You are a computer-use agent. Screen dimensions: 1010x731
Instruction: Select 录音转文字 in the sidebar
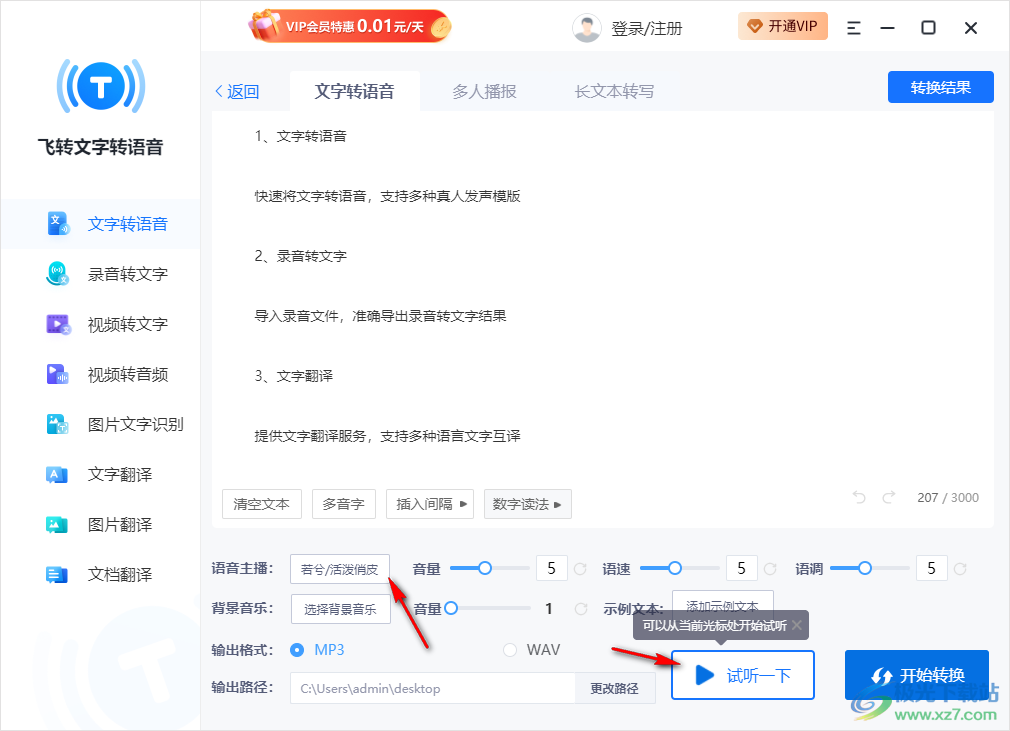[x=100, y=274]
